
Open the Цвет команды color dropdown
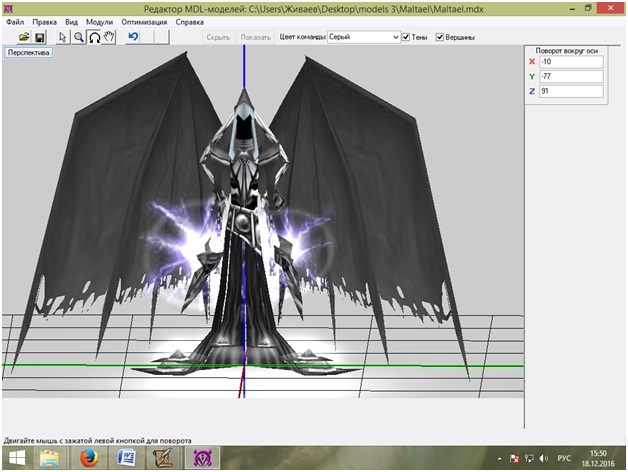[x=363, y=37]
